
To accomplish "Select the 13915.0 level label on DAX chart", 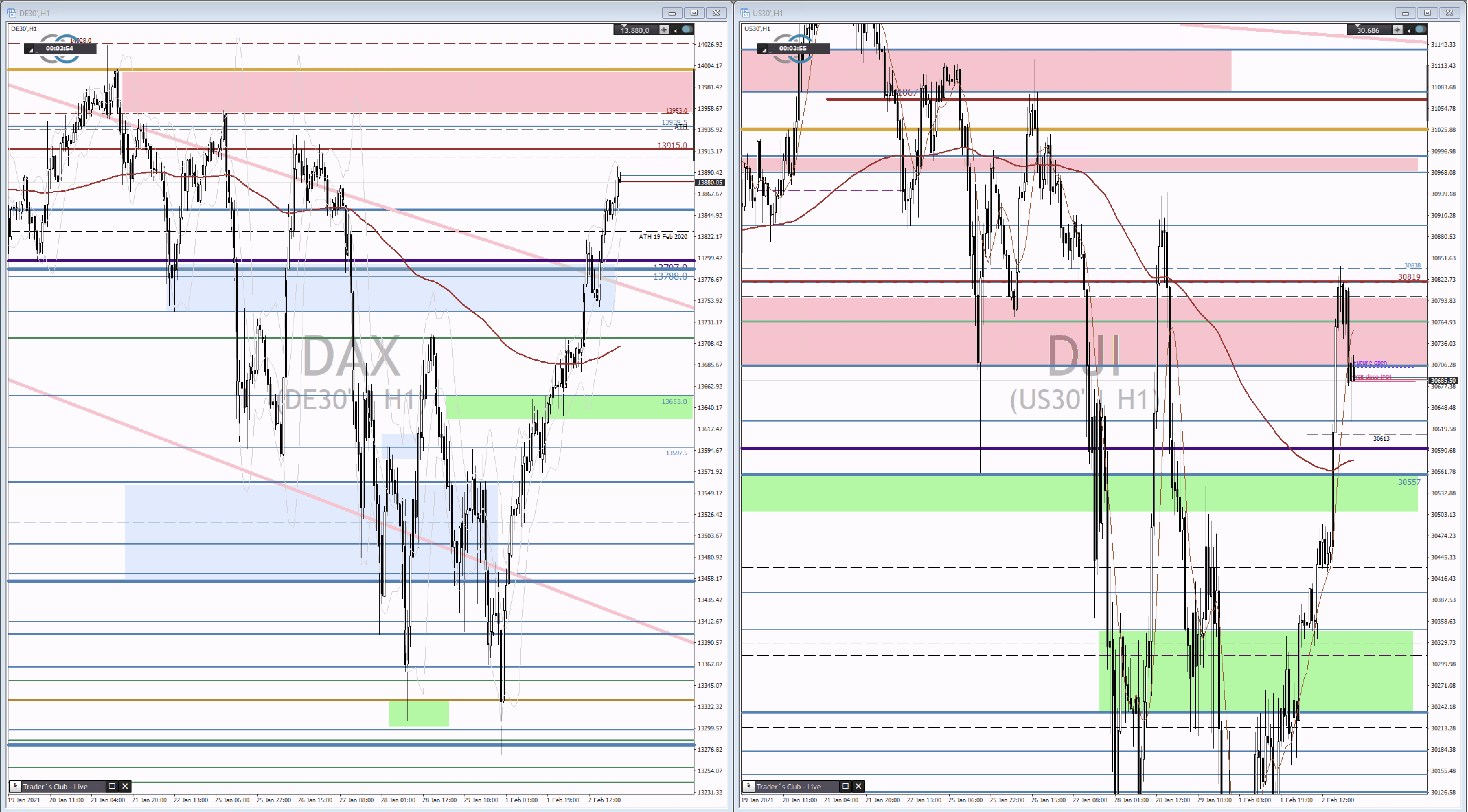I will pos(672,145).
